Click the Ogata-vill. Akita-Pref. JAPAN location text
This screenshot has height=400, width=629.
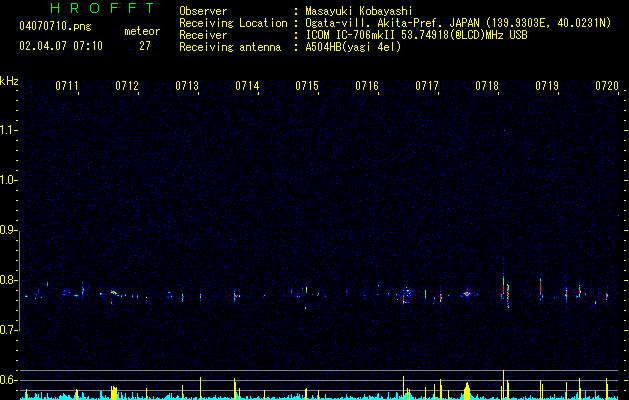[458, 23]
